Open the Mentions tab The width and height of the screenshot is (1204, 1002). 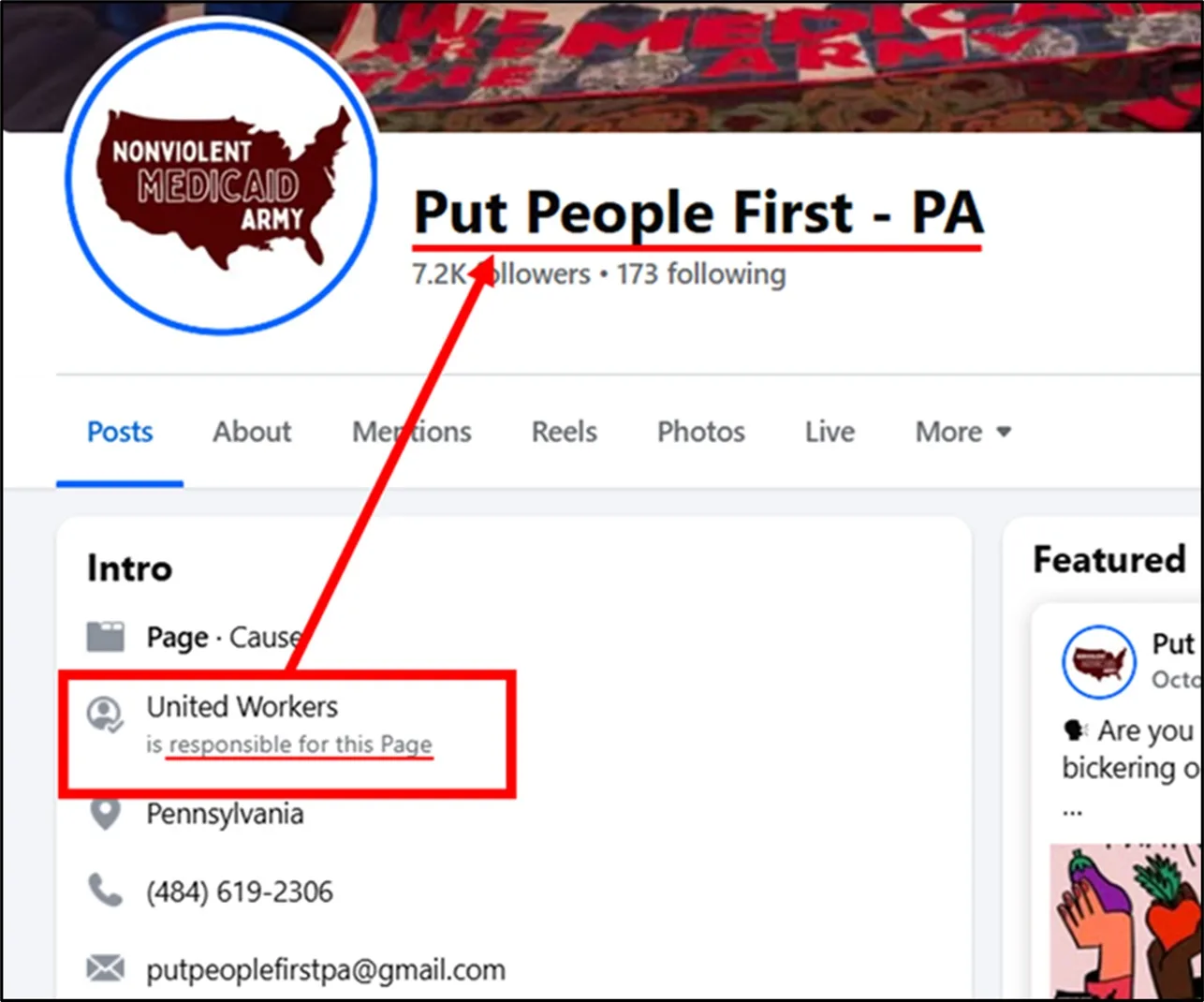pos(412,432)
